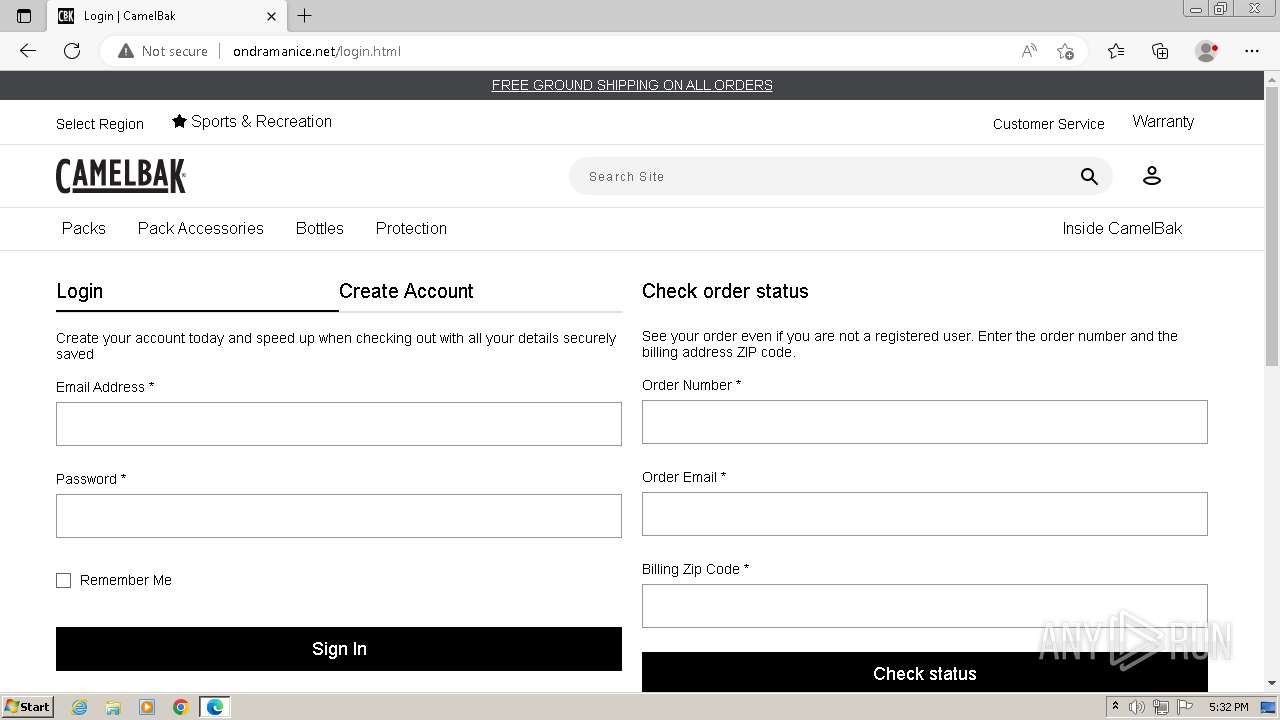Expand the Select Region option
This screenshot has width=1280, height=720.
pos(100,124)
